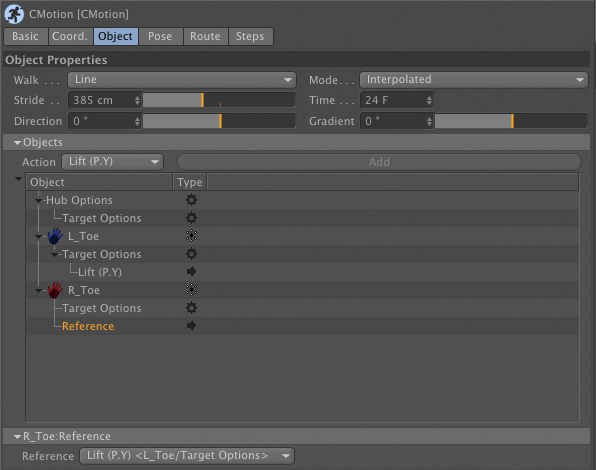Click the CMotion running figure icon

click(x=14, y=14)
